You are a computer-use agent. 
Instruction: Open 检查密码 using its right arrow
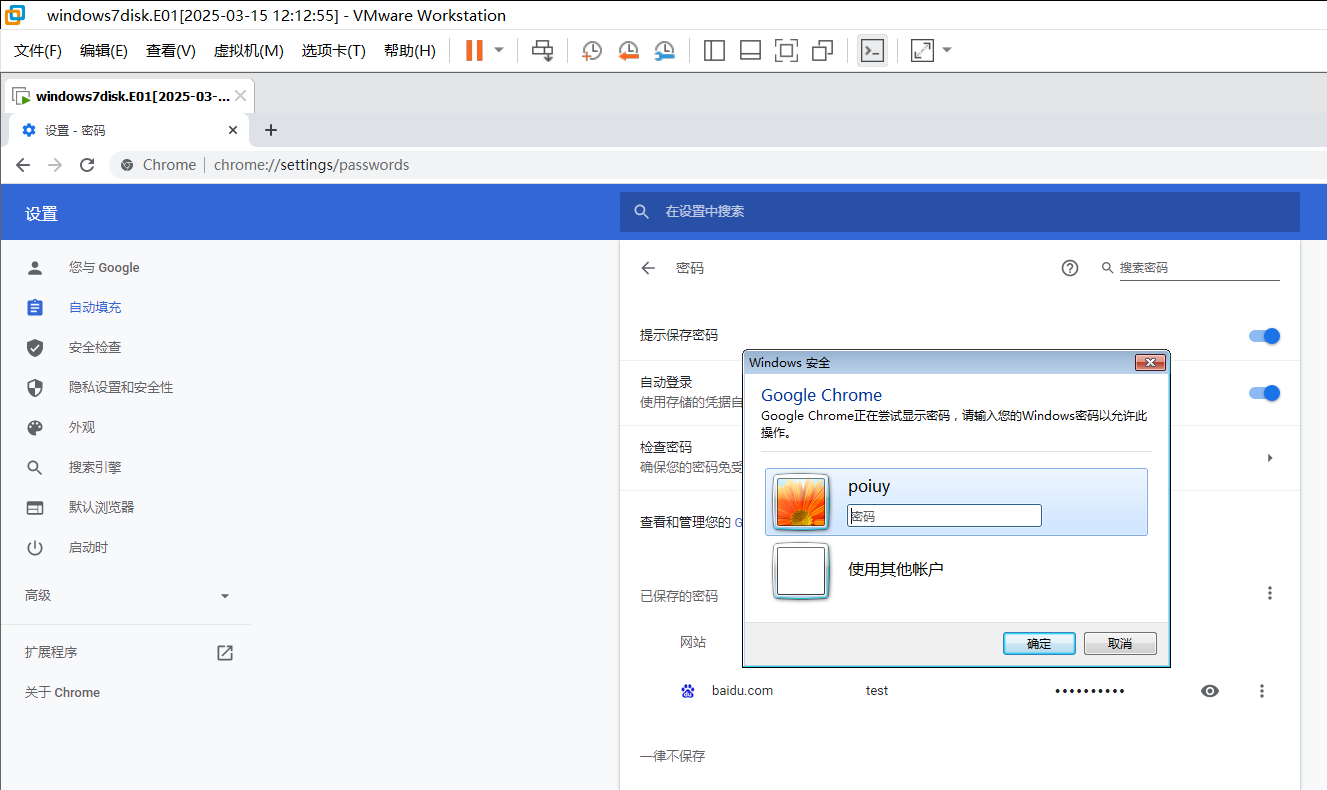[x=1270, y=458]
